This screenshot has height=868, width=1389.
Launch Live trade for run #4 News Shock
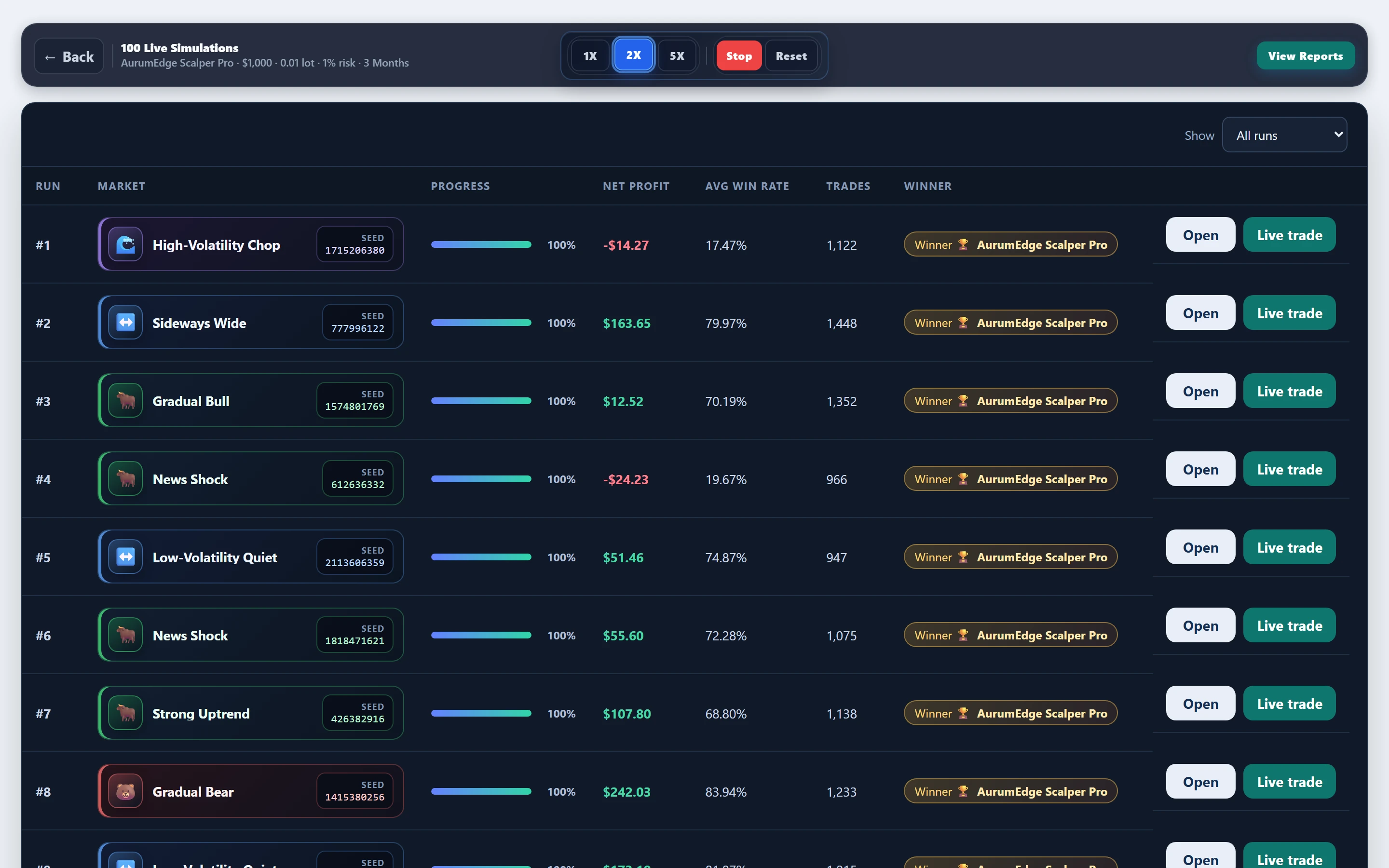click(x=1289, y=468)
